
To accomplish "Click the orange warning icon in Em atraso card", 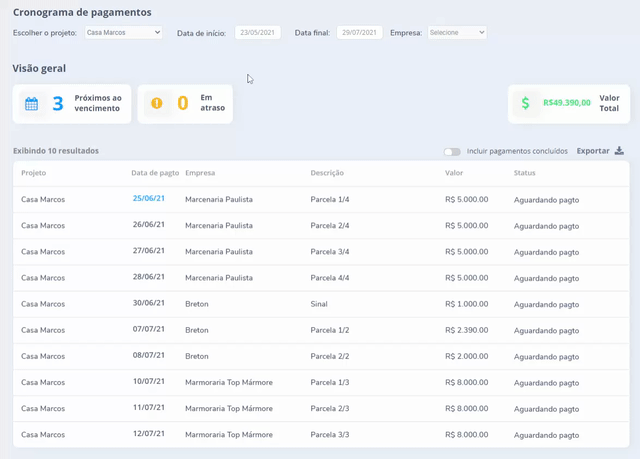I will pyautogui.click(x=156, y=104).
